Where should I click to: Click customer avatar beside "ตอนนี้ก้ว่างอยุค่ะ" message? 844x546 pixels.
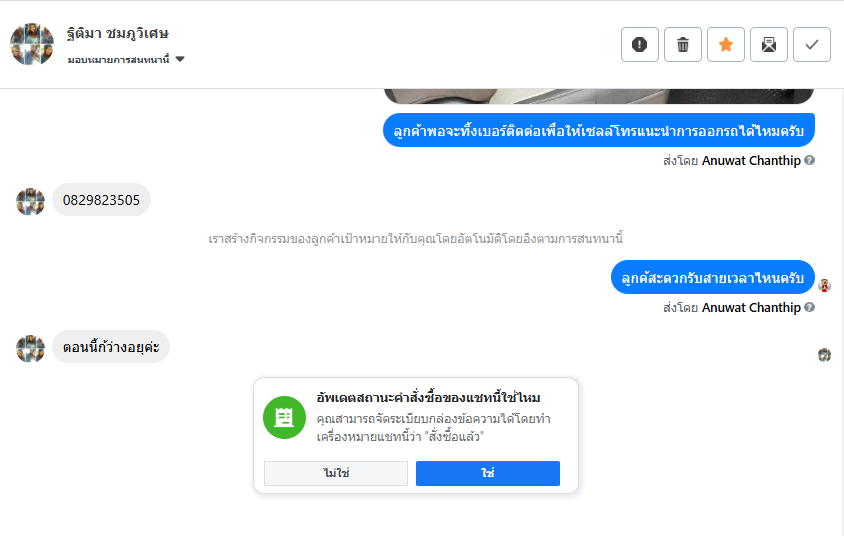(31, 348)
